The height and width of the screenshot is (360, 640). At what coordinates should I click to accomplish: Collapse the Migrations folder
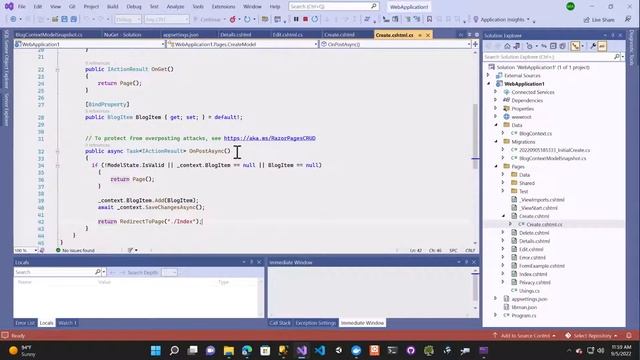[x=496, y=142]
